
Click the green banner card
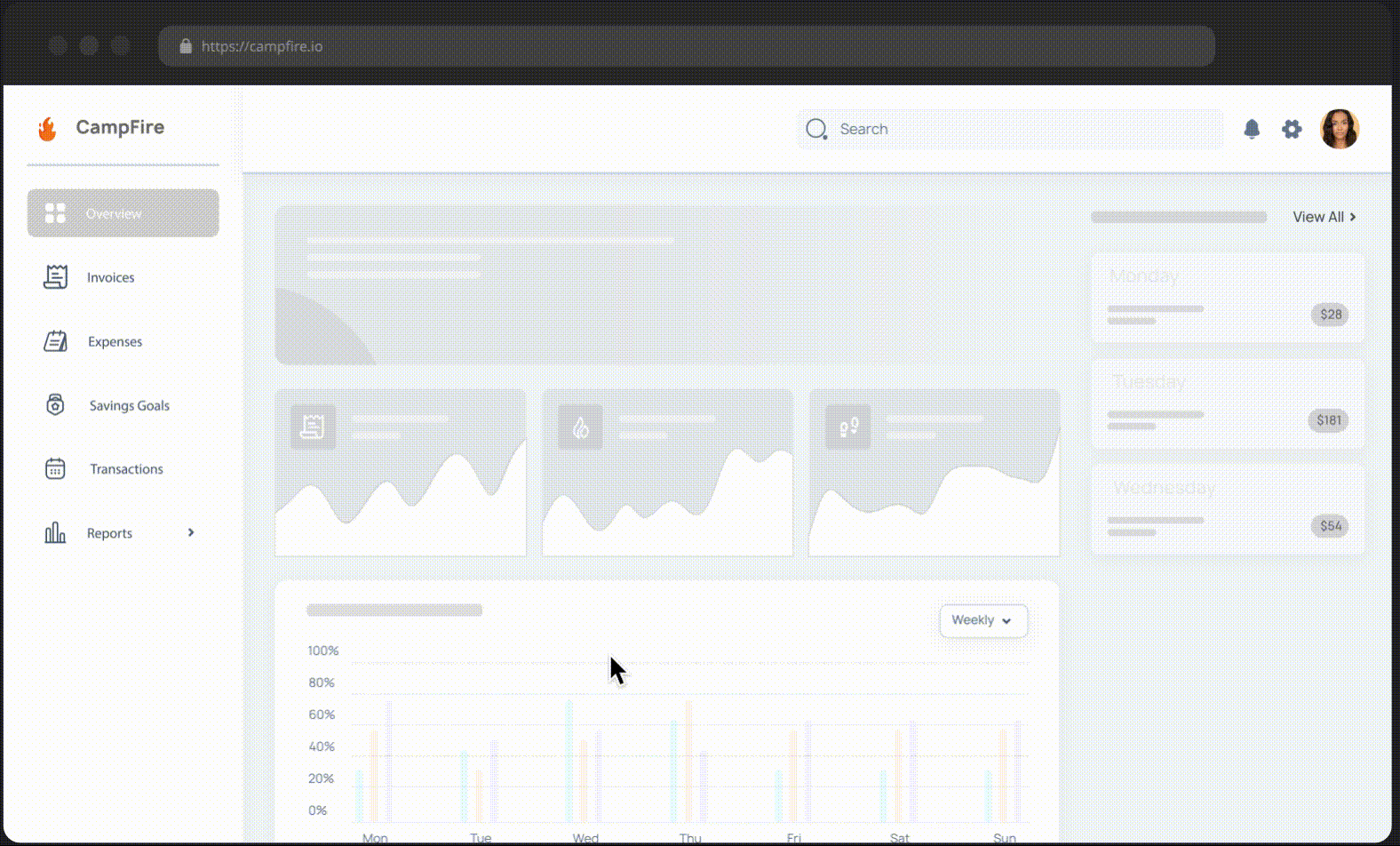point(667,285)
